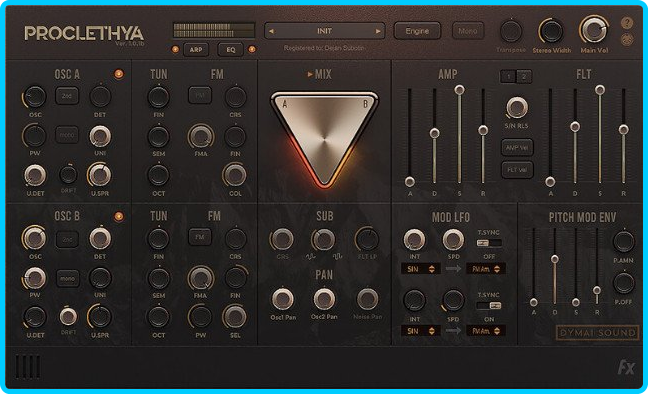This screenshot has width=648, height=394.
Task: Click the Transpose knob
Action: tap(511, 31)
